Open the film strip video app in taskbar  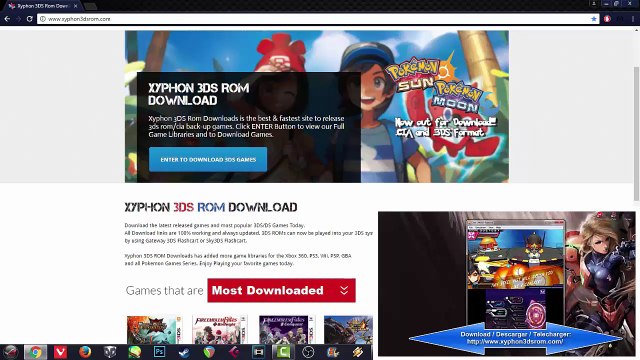(x=258, y=352)
